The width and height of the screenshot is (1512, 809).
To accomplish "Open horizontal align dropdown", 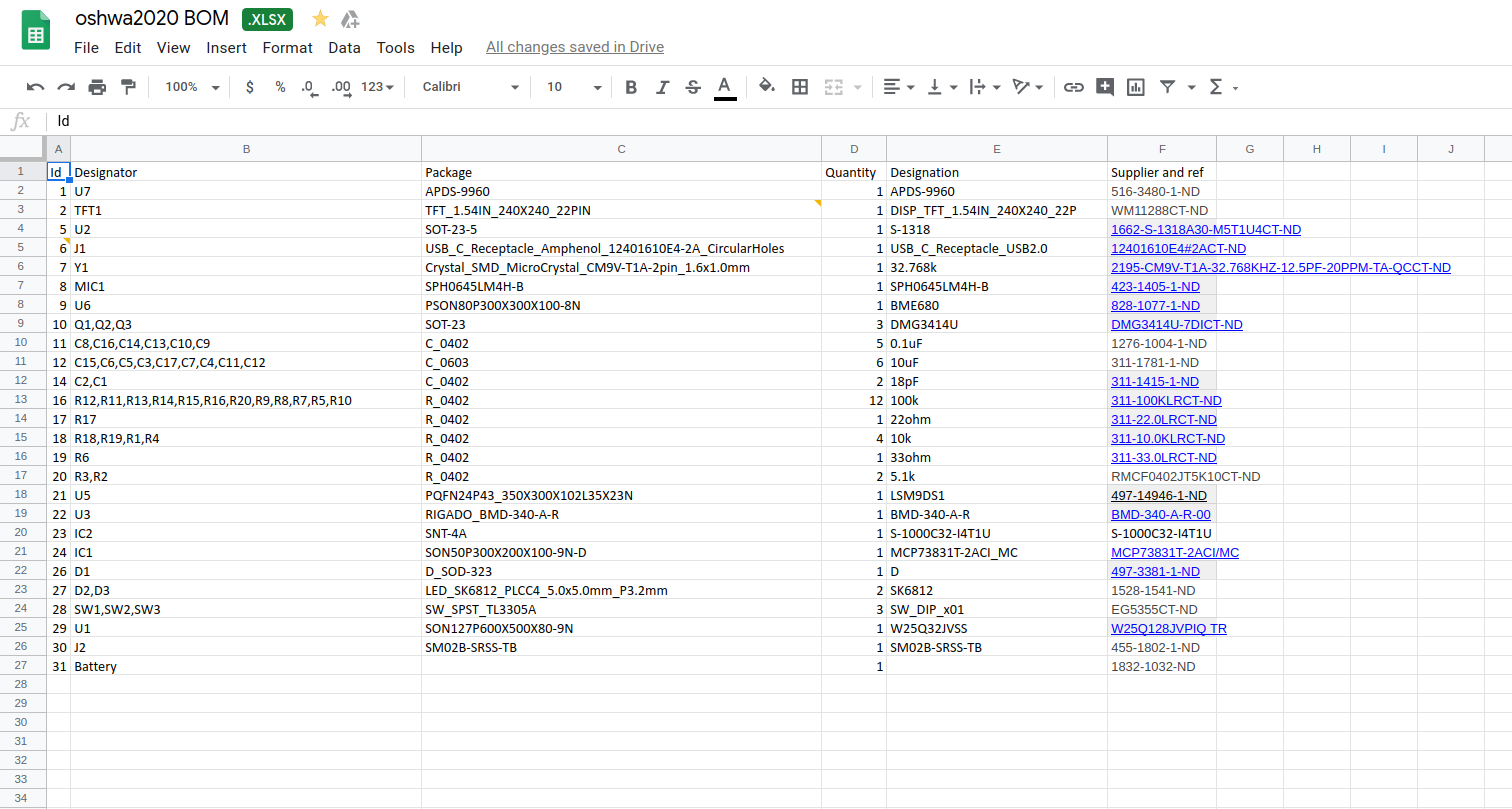I will (899, 87).
